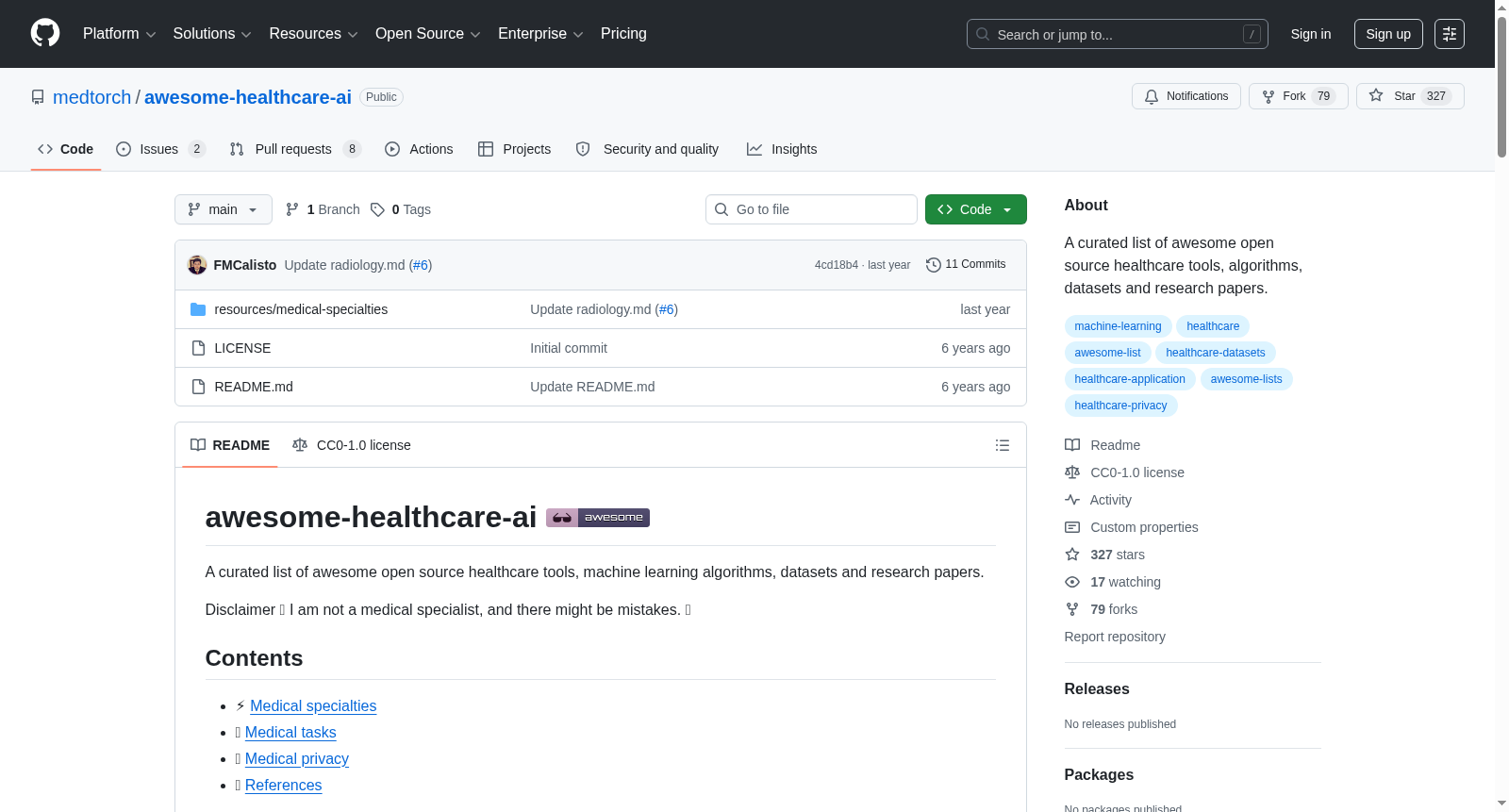Click the tag icon beside 0 Tags
The image size is (1509, 812).
tap(377, 209)
